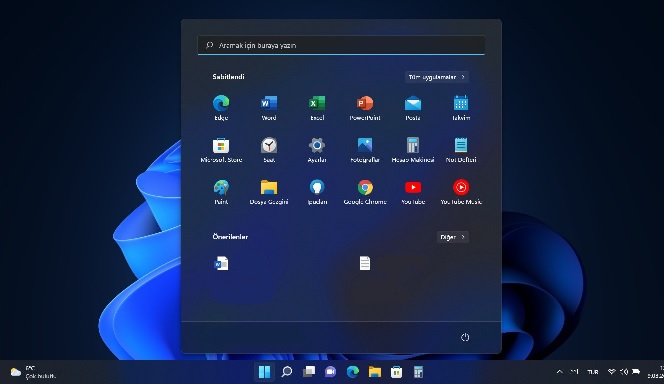
Task: Click the Diğer more button in recommendations
Action: [453, 237]
